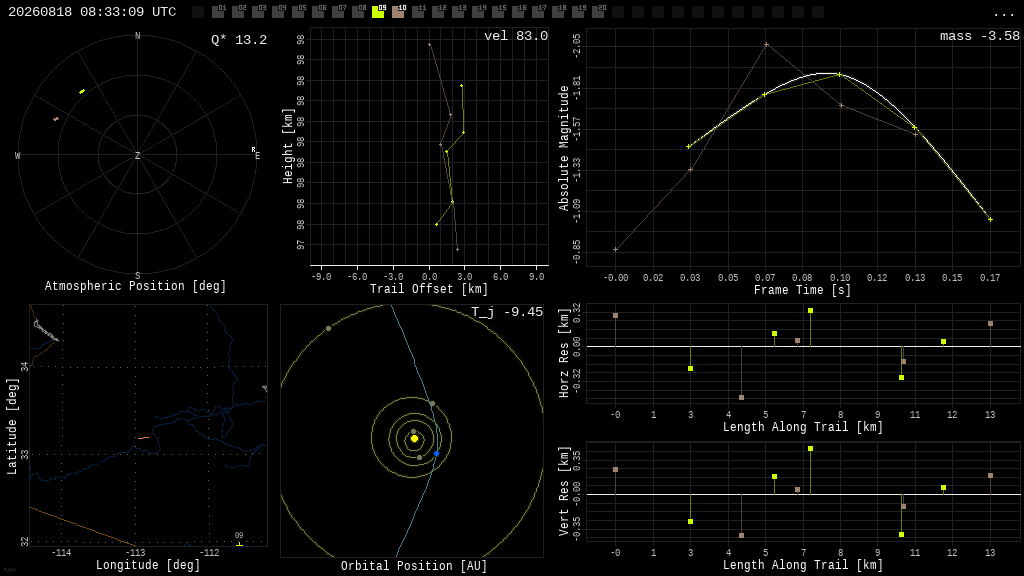
Task: Click station 18 indicator square
Action: click(558, 12)
